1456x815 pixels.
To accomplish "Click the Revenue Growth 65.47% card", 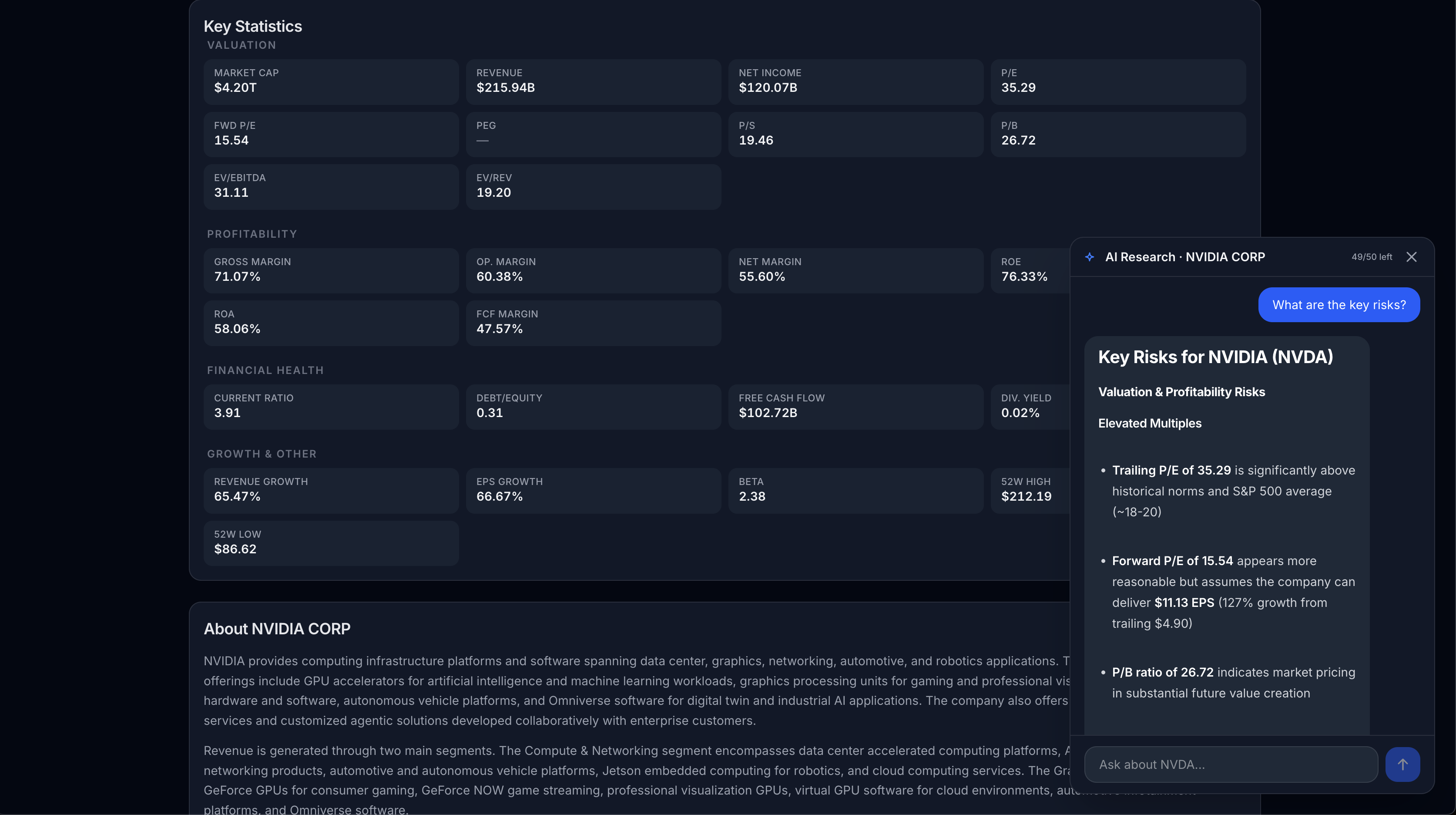I will pos(331,490).
